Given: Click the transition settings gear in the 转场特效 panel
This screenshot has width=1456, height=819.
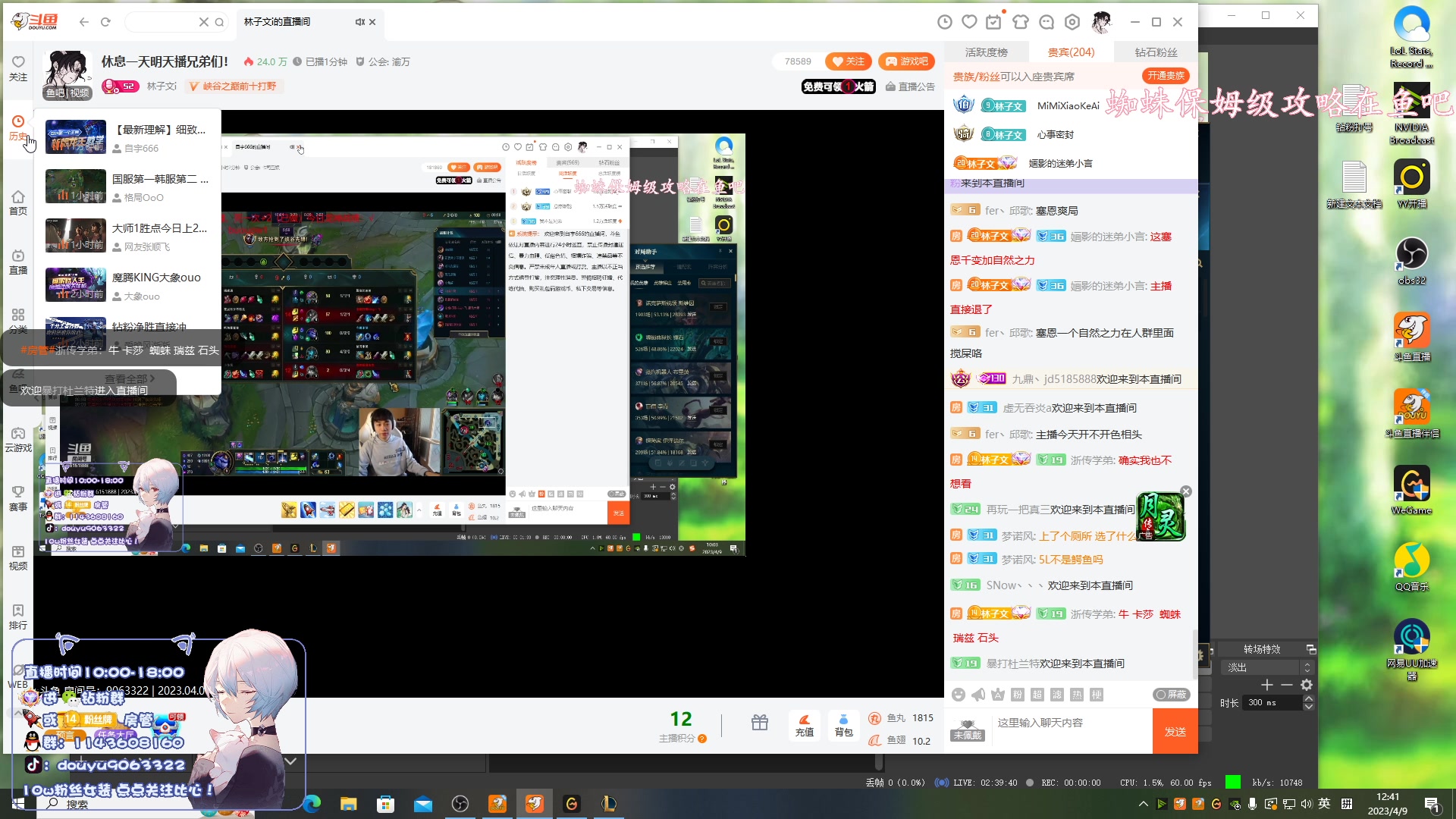Looking at the screenshot, I should 1307,685.
